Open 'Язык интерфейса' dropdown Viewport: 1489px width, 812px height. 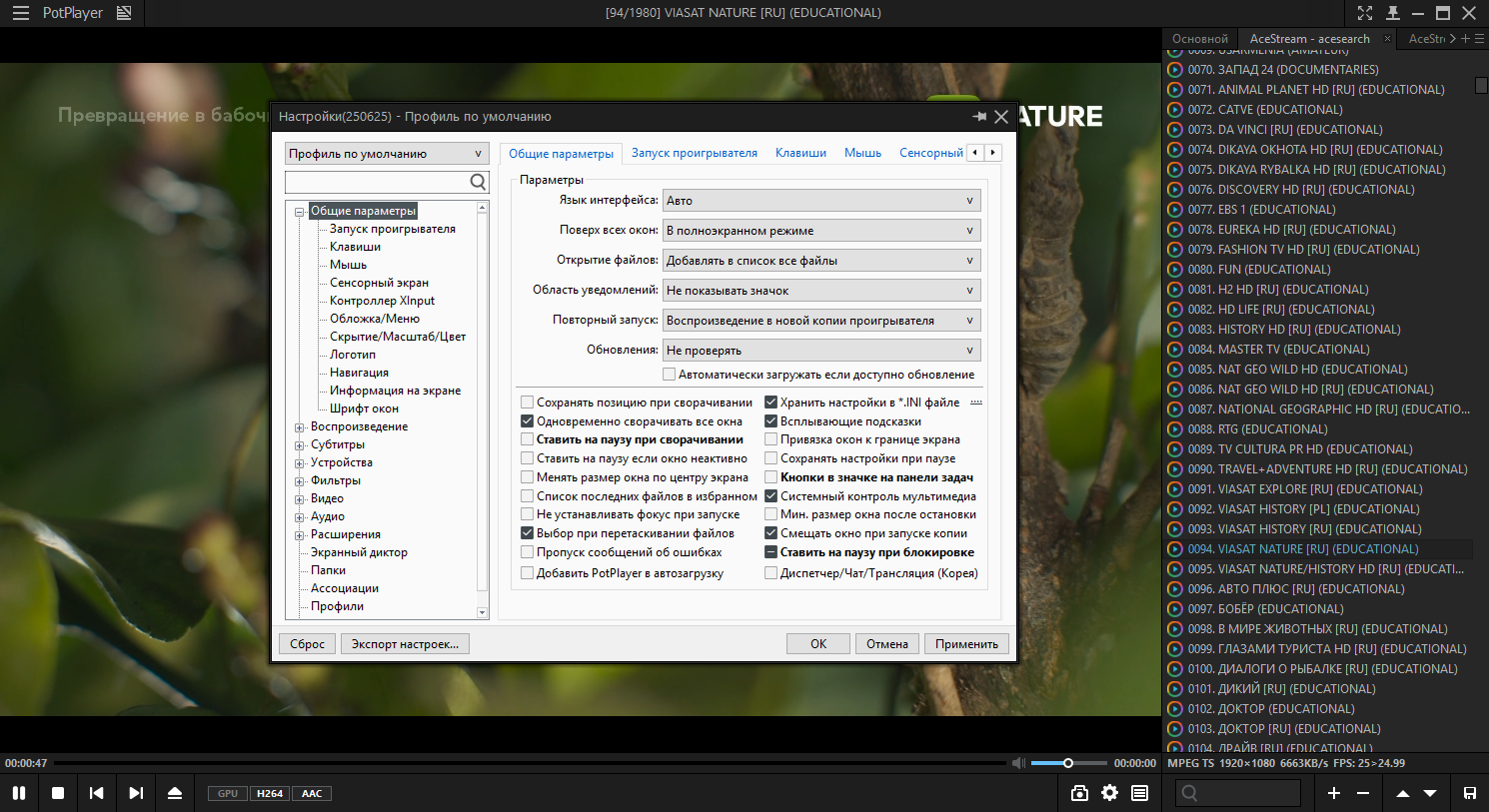[821, 201]
